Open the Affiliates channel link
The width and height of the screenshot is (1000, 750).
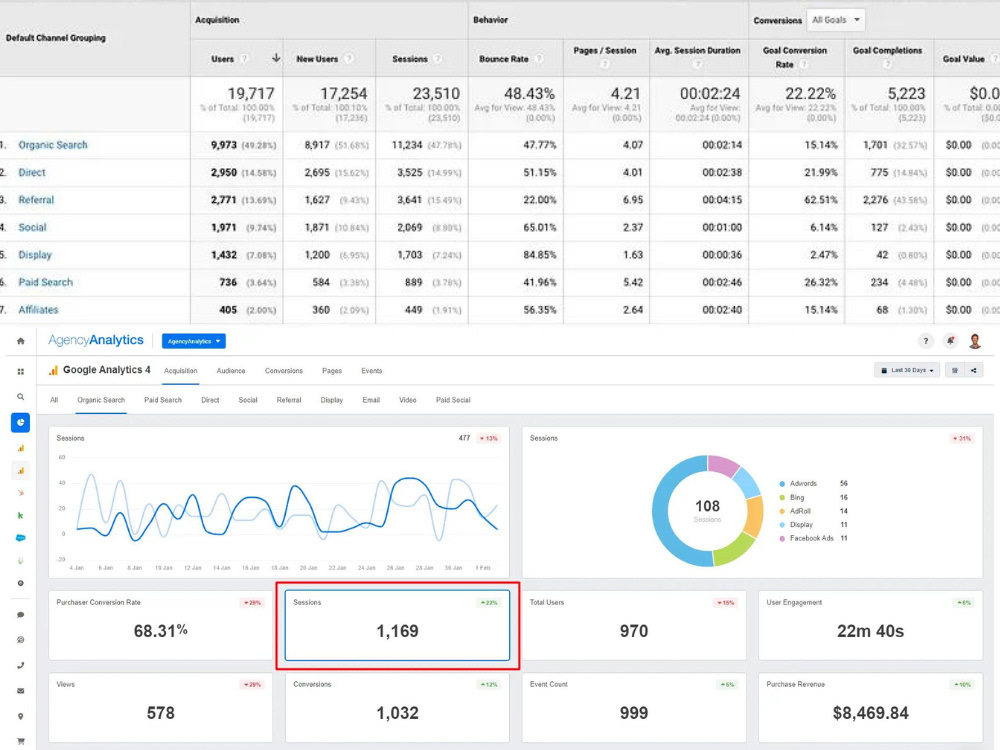[x=38, y=309]
